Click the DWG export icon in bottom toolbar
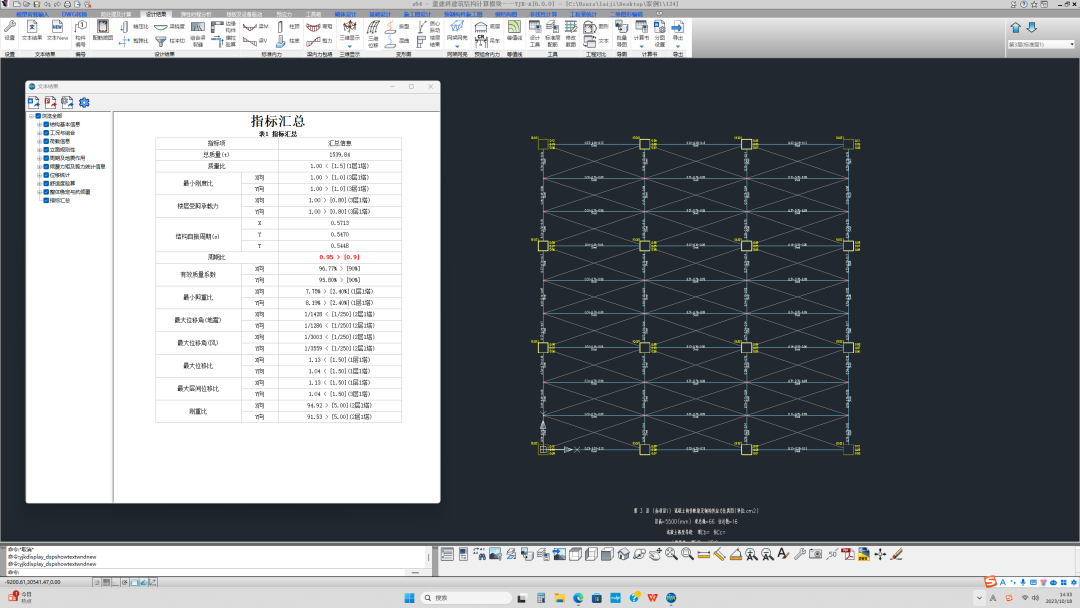 tap(864, 554)
